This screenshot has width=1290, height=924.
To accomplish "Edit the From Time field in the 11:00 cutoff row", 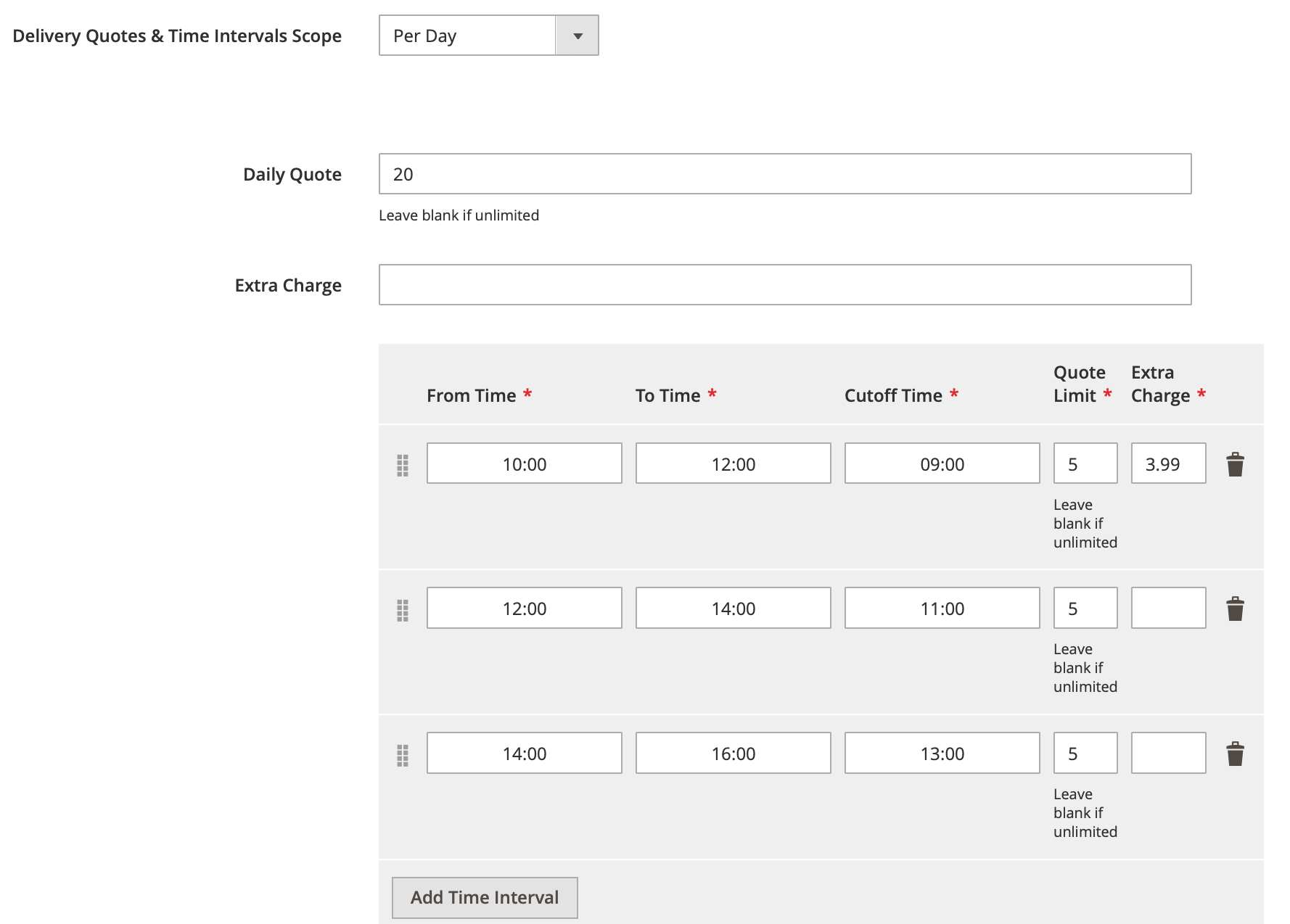I will point(525,608).
